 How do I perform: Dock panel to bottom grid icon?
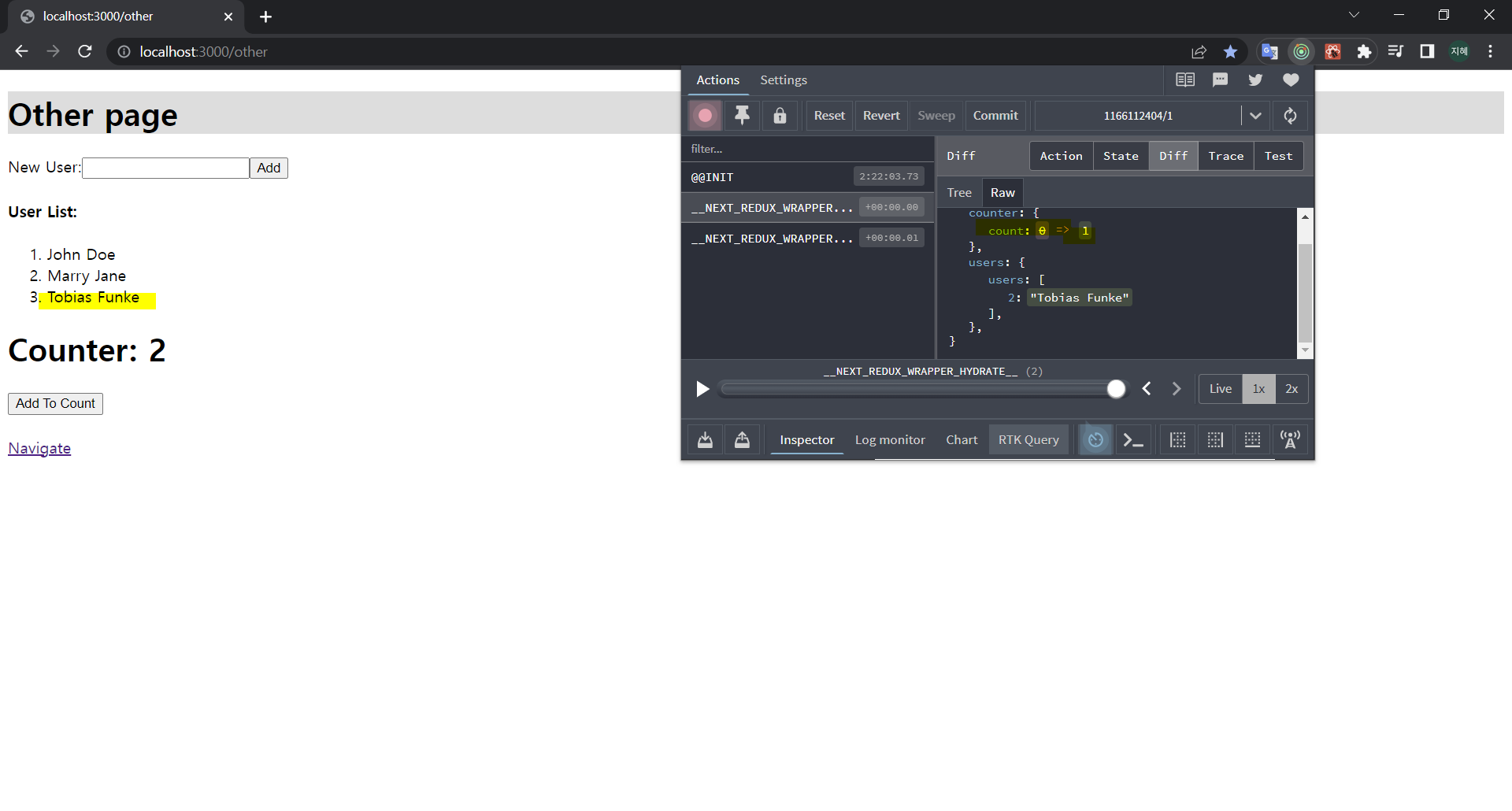point(1252,440)
